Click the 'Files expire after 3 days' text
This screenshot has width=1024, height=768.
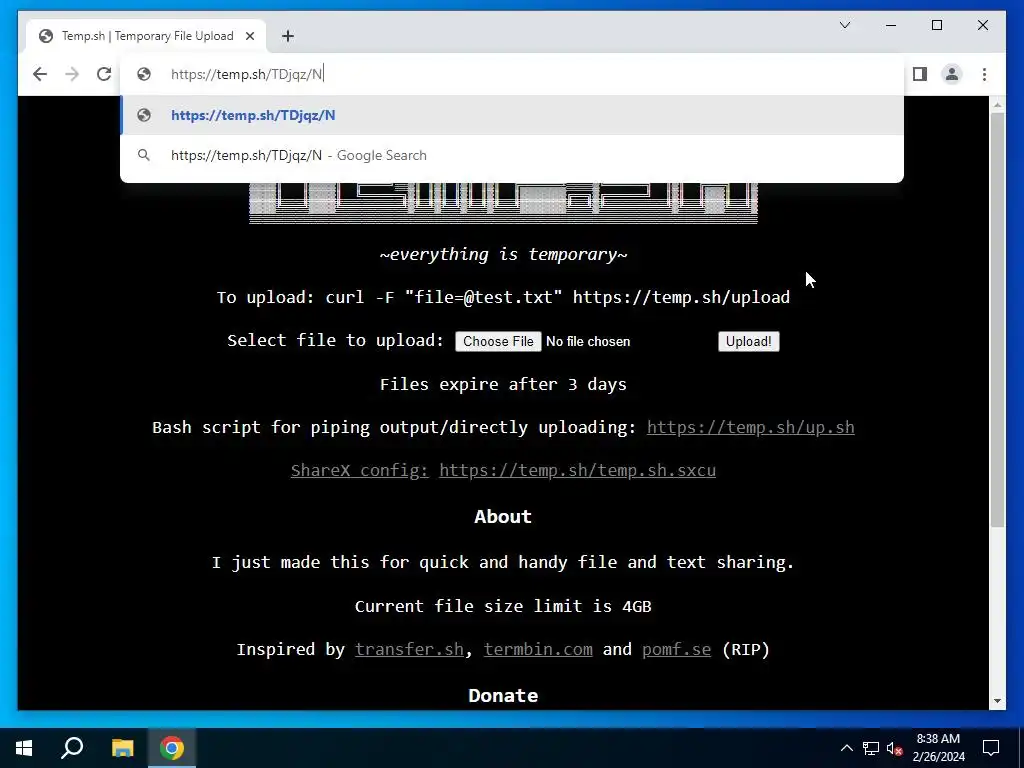(504, 384)
